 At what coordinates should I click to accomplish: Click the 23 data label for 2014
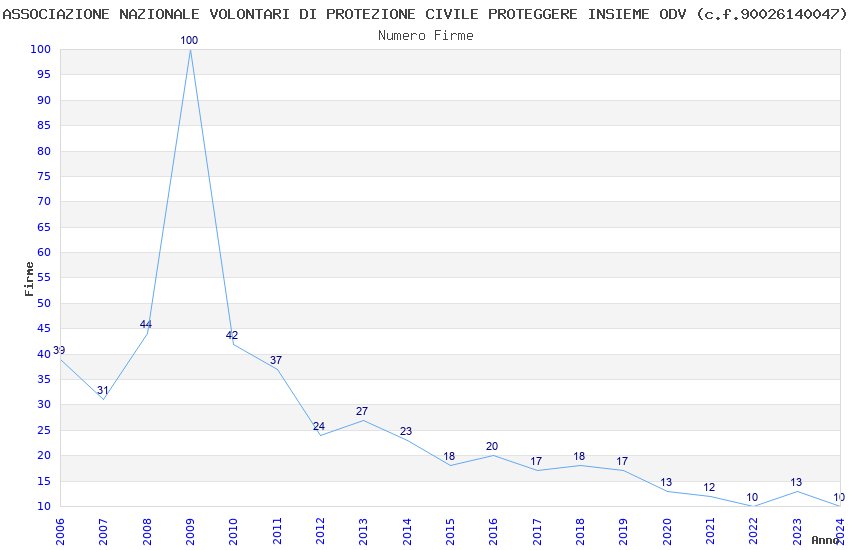coord(406,431)
